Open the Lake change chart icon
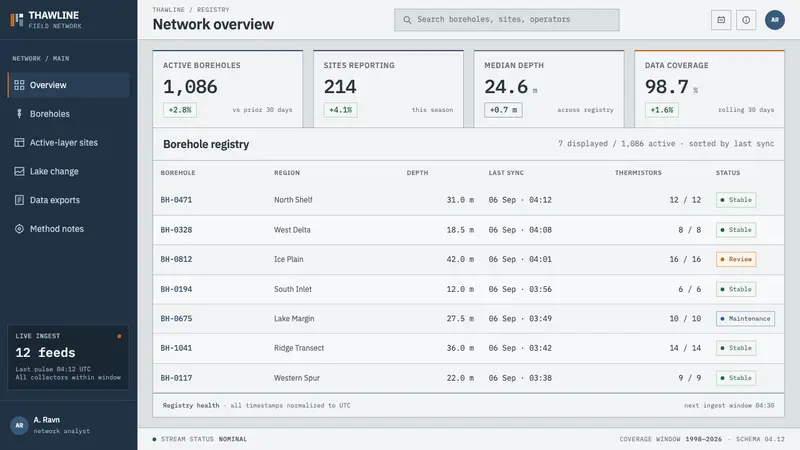 [19, 171]
